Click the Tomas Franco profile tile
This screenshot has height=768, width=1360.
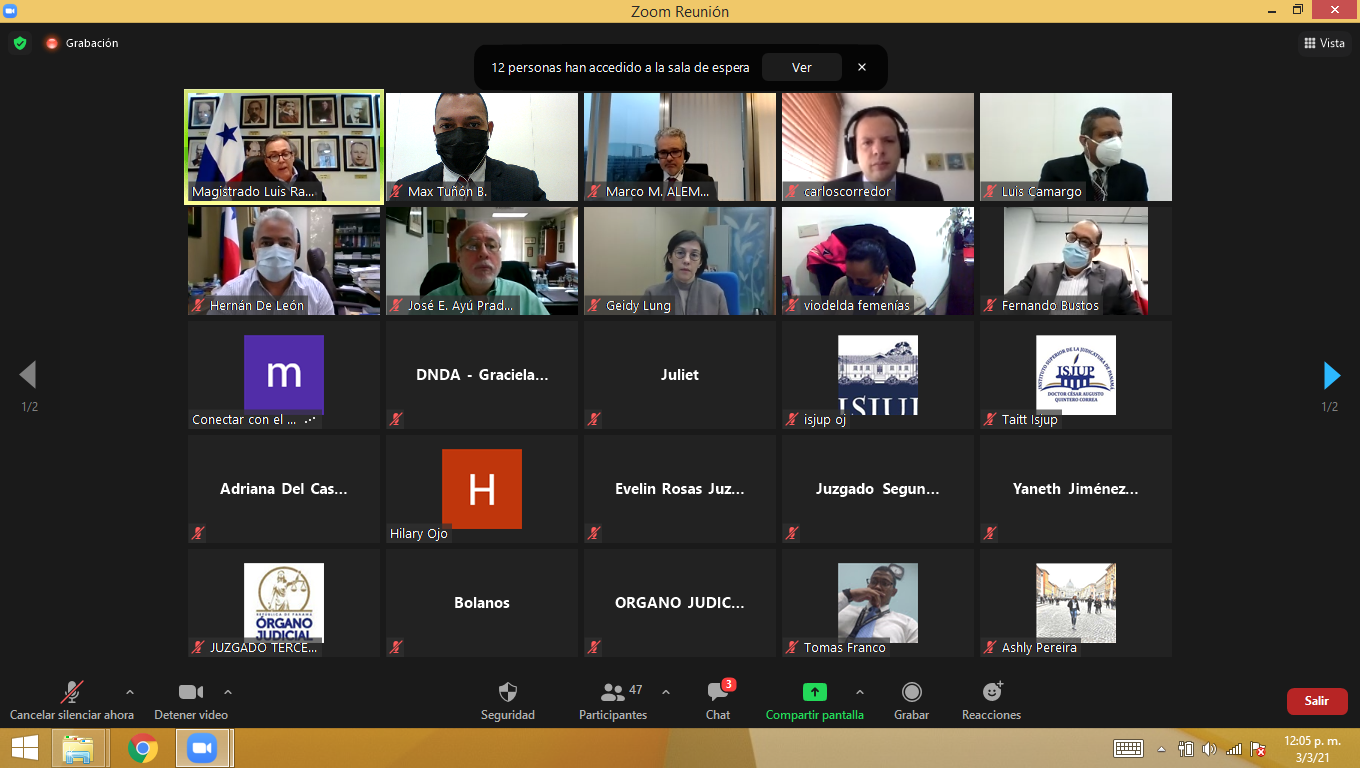pos(878,603)
